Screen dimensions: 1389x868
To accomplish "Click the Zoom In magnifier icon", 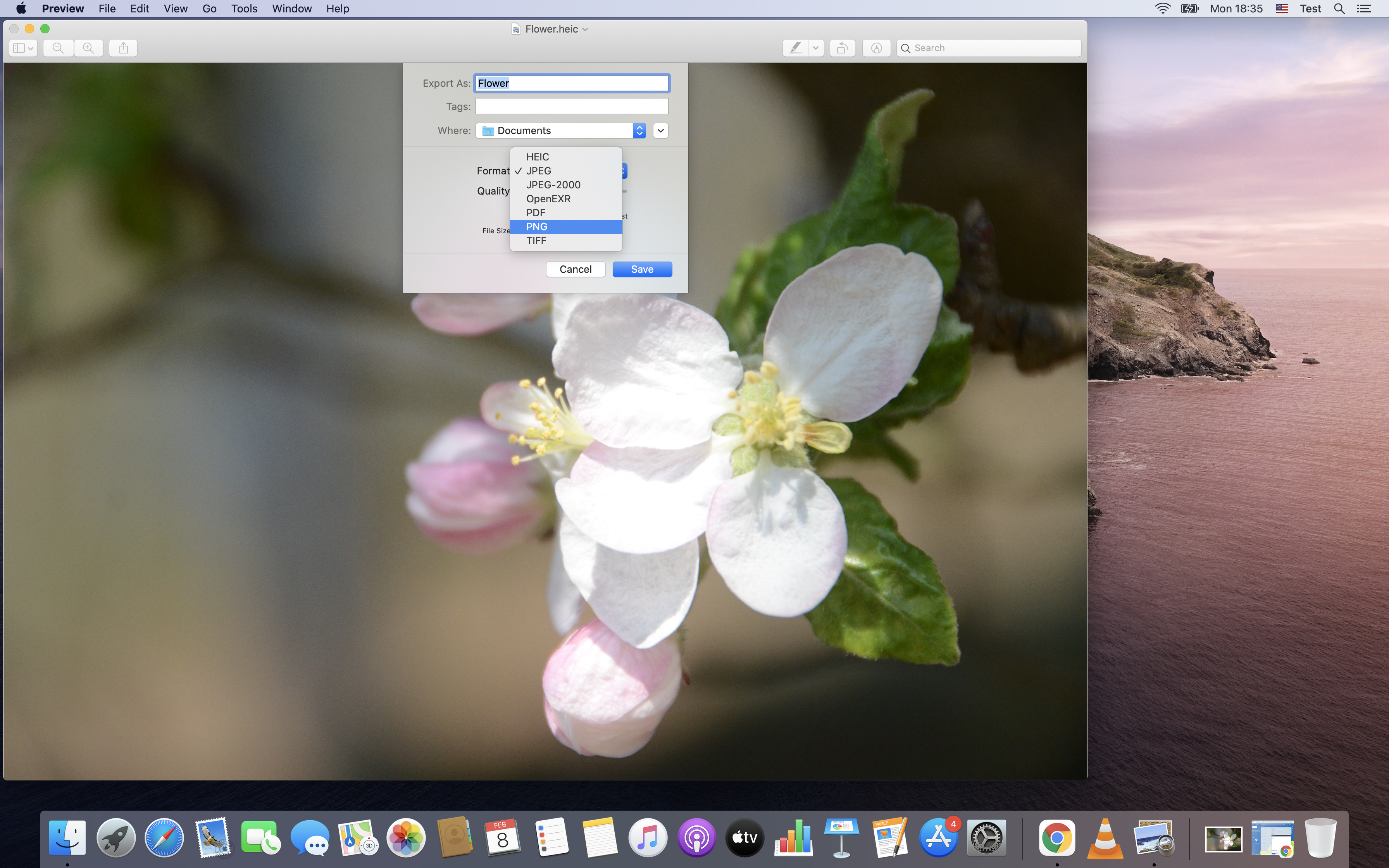I will [x=88, y=48].
